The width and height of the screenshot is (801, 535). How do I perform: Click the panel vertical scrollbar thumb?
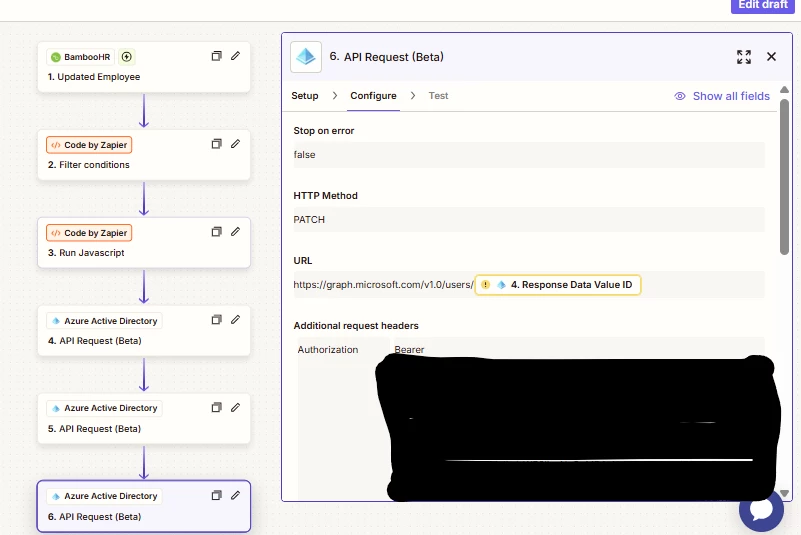click(784, 176)
